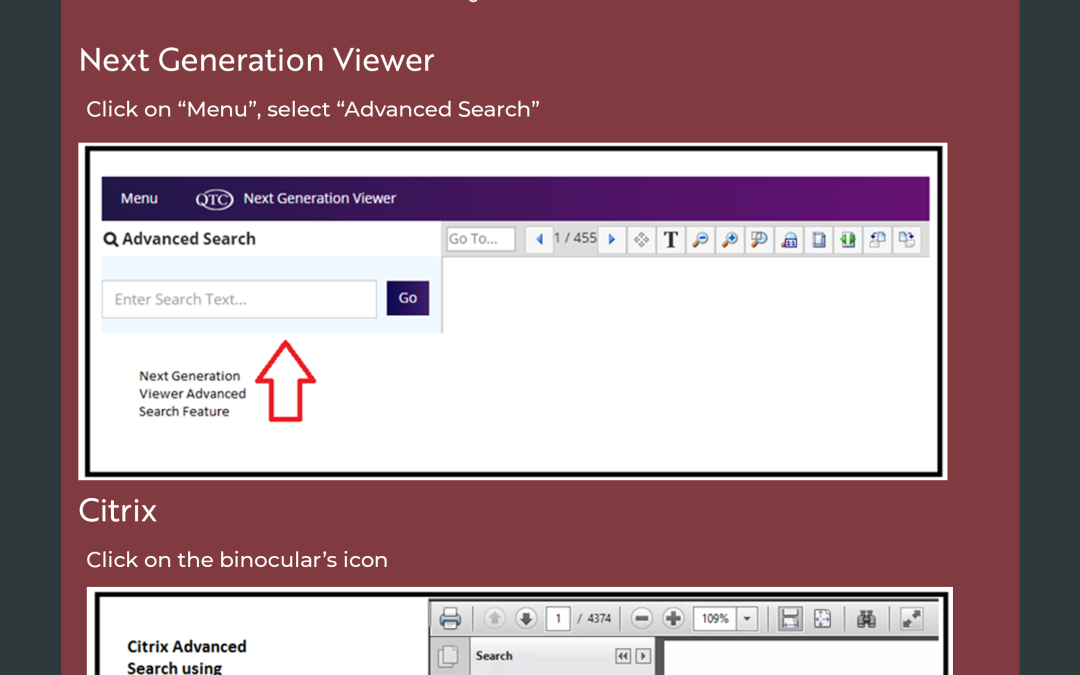Viewport: 1080px width, 675px height.
Task: Click the Advanced Search heading
Action: tap(180, 239)
